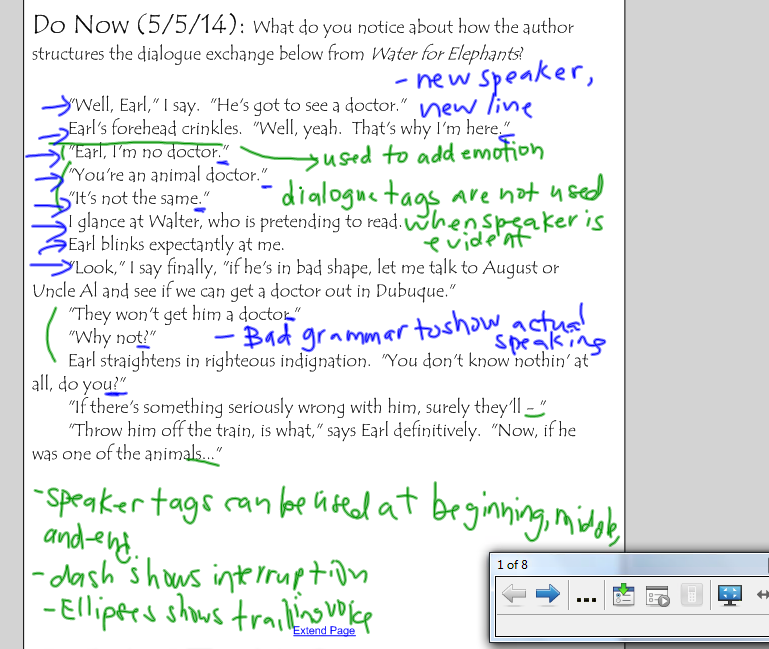The image size is (769, 649).
Task: Click the line "It's not the same."
Action: click(139, 198)
